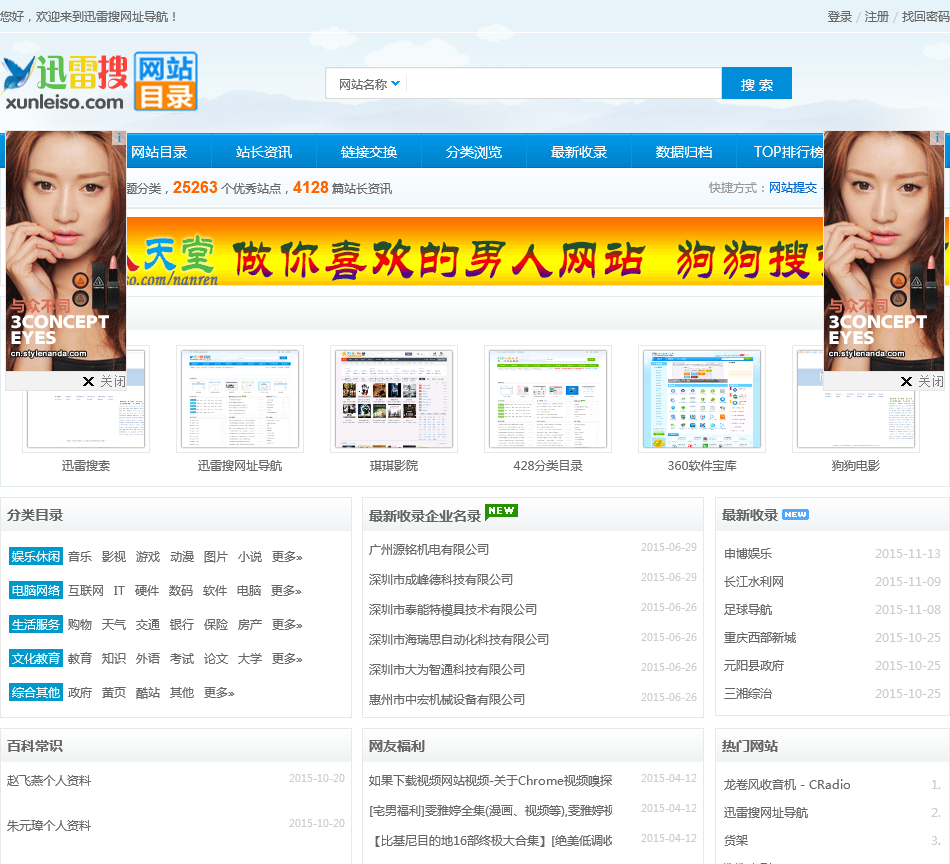Open the 重庆西部新城 listing
The width and height of the screenshot is (950, 864).
coord(760,637)
